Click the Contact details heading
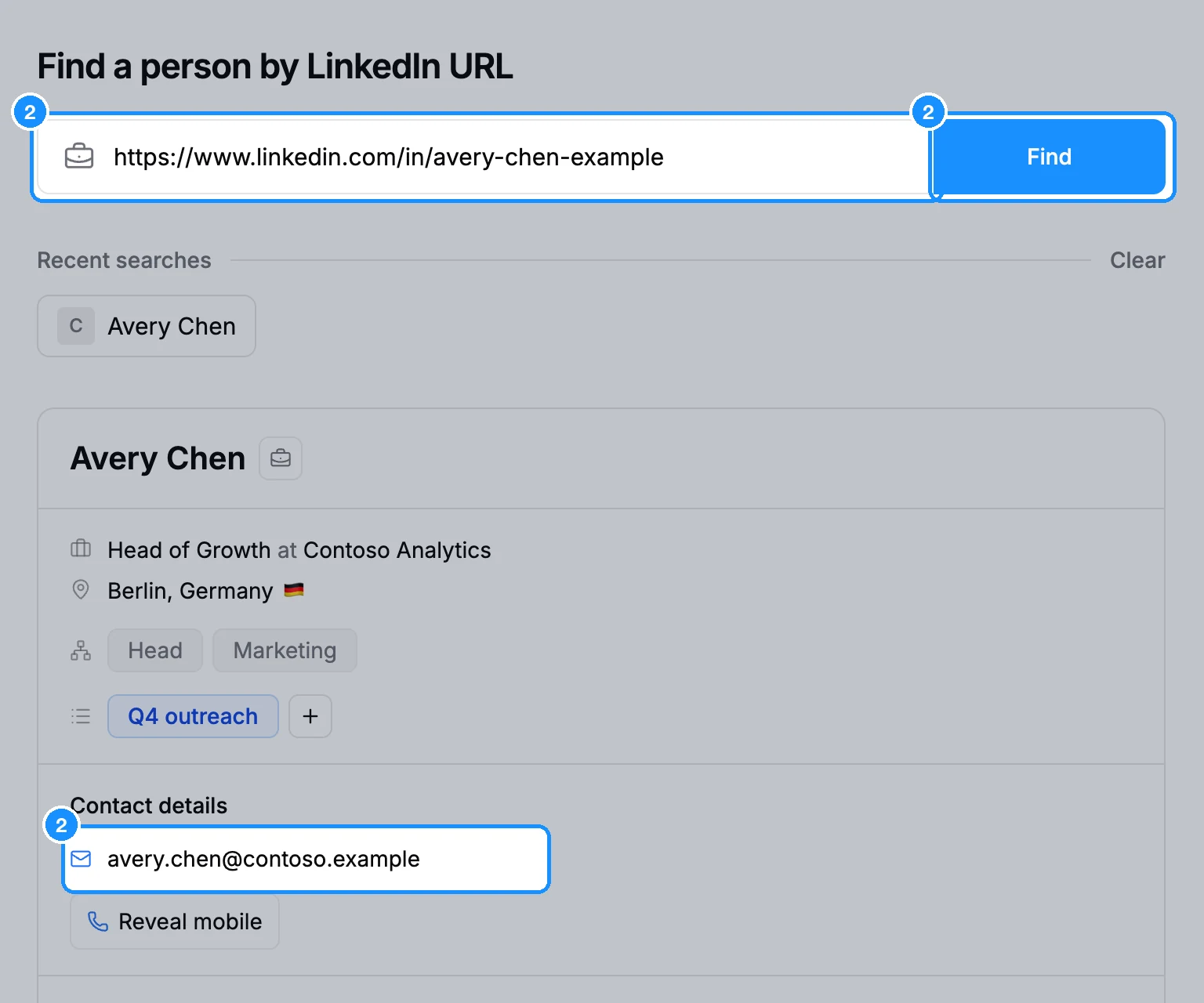Screen dimensions: 1204x1003 (149, 806)
